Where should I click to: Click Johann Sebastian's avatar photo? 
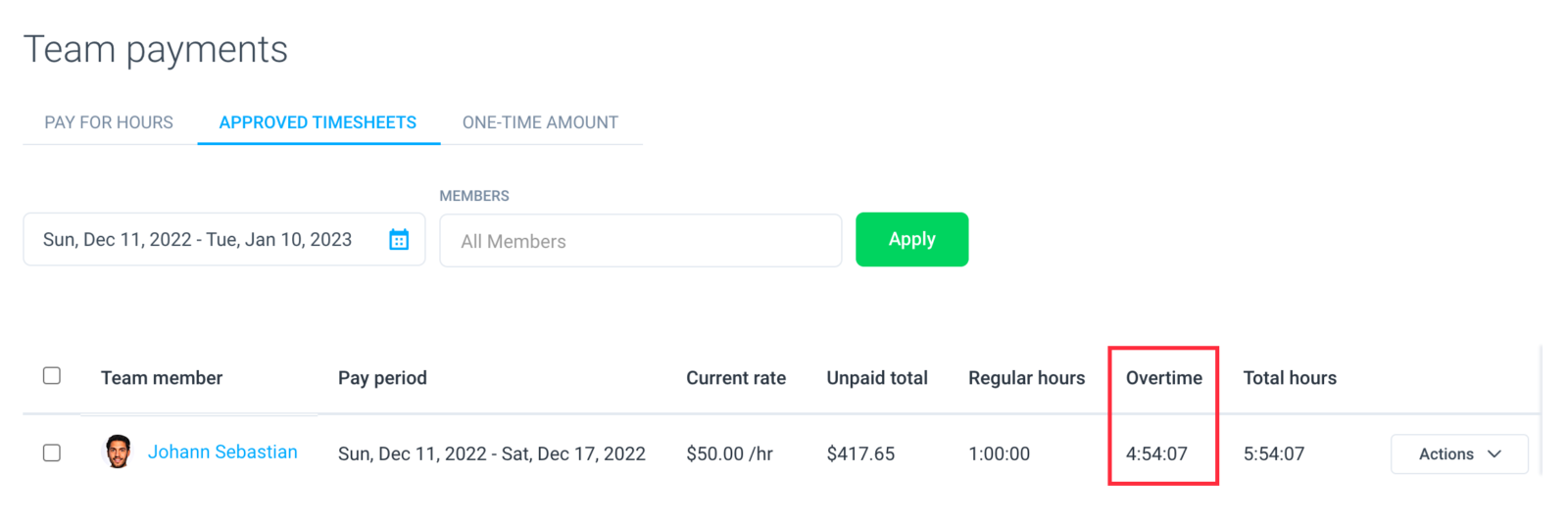[118, 452]
